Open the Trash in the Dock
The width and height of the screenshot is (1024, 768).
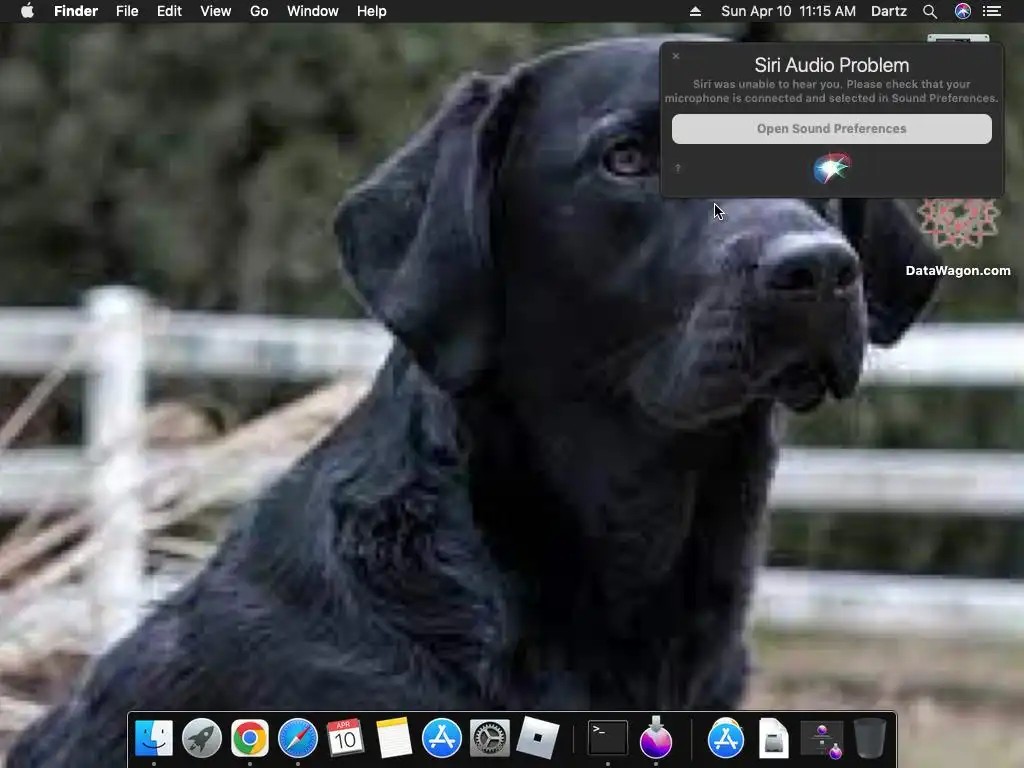[x=870, y=738]
